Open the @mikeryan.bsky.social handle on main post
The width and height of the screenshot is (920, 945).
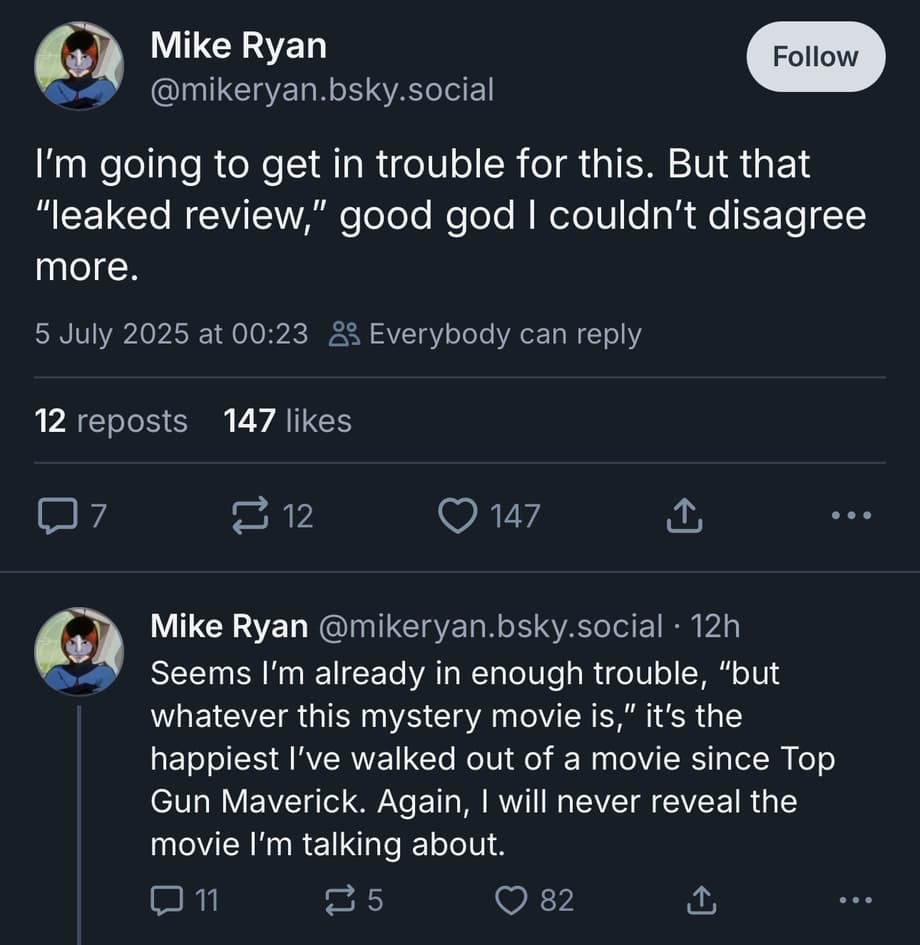321,90
